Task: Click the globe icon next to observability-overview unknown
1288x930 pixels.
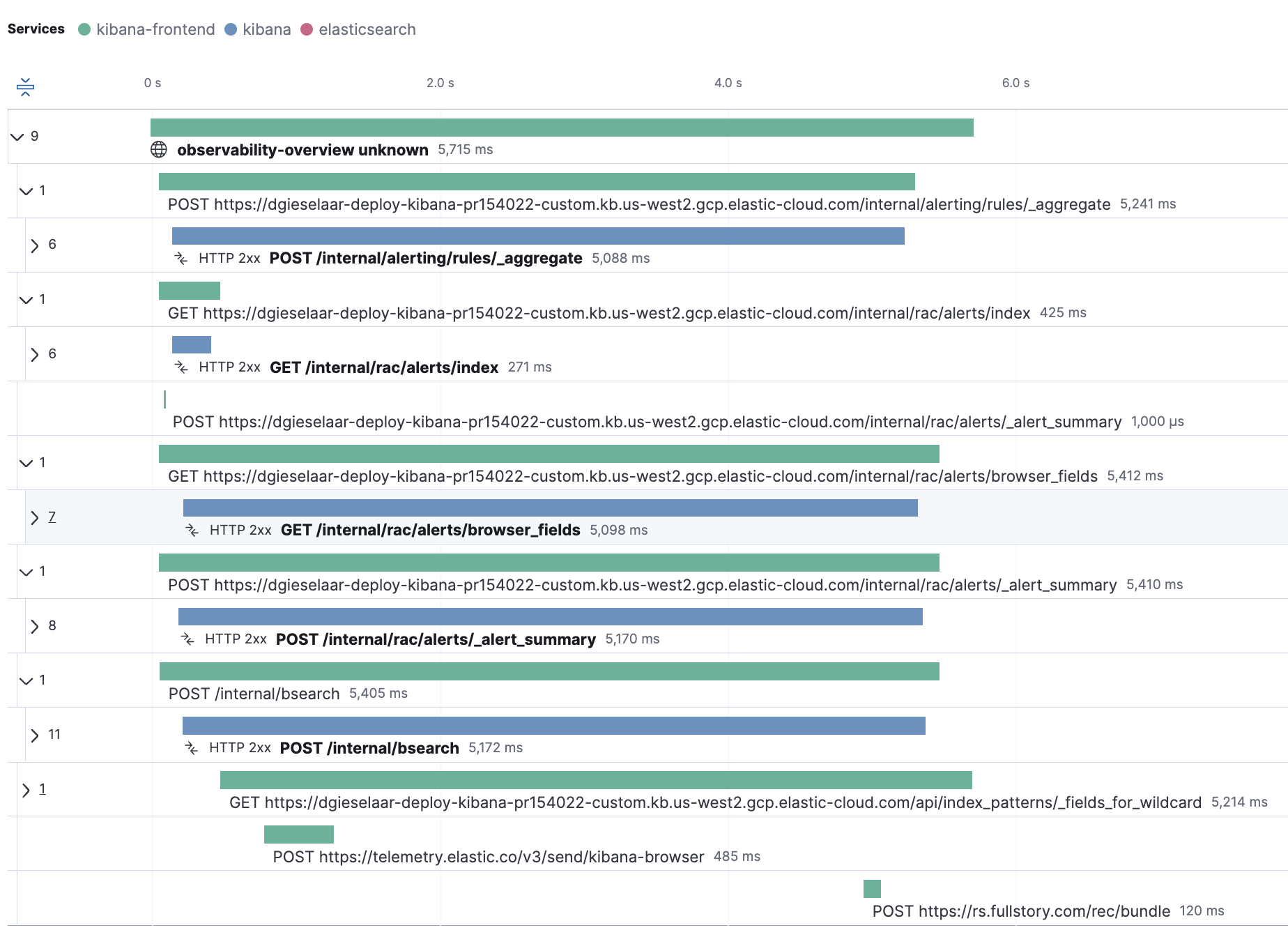Action: click(158, 148)
